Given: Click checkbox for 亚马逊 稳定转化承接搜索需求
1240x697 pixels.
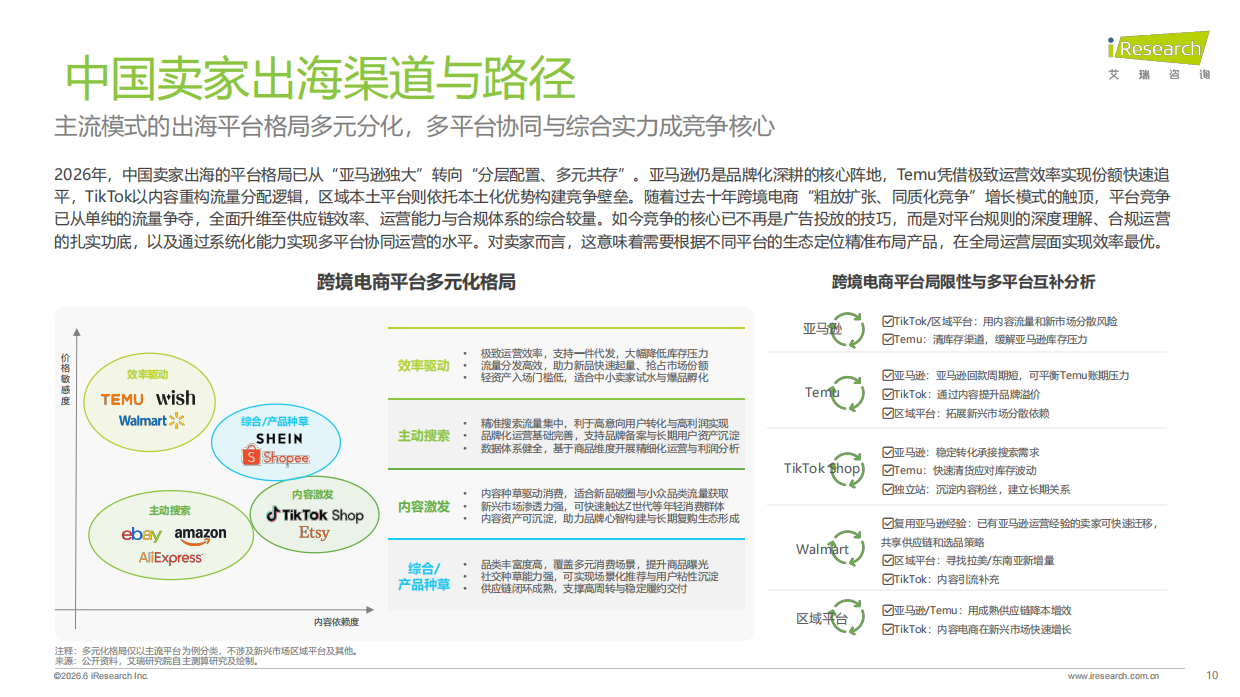Looking at the screenshot, I should coord(887,452).
